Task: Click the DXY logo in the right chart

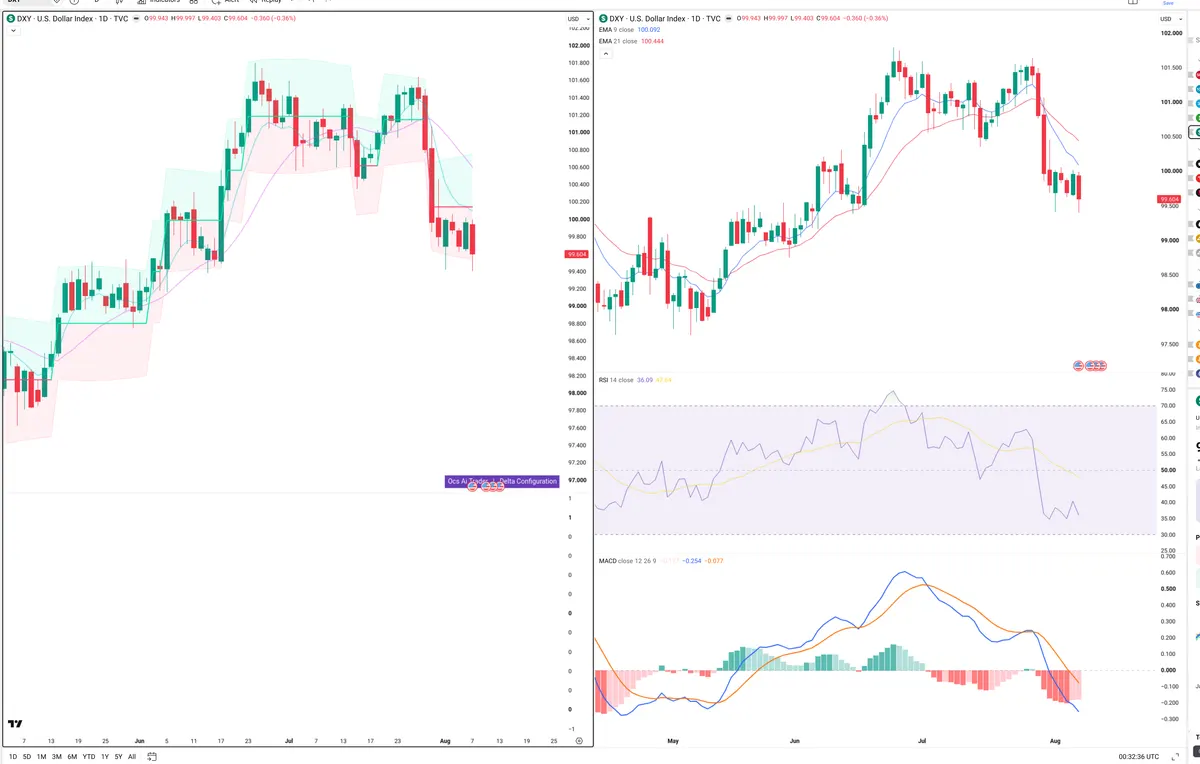Action: (x=603, y=19)
